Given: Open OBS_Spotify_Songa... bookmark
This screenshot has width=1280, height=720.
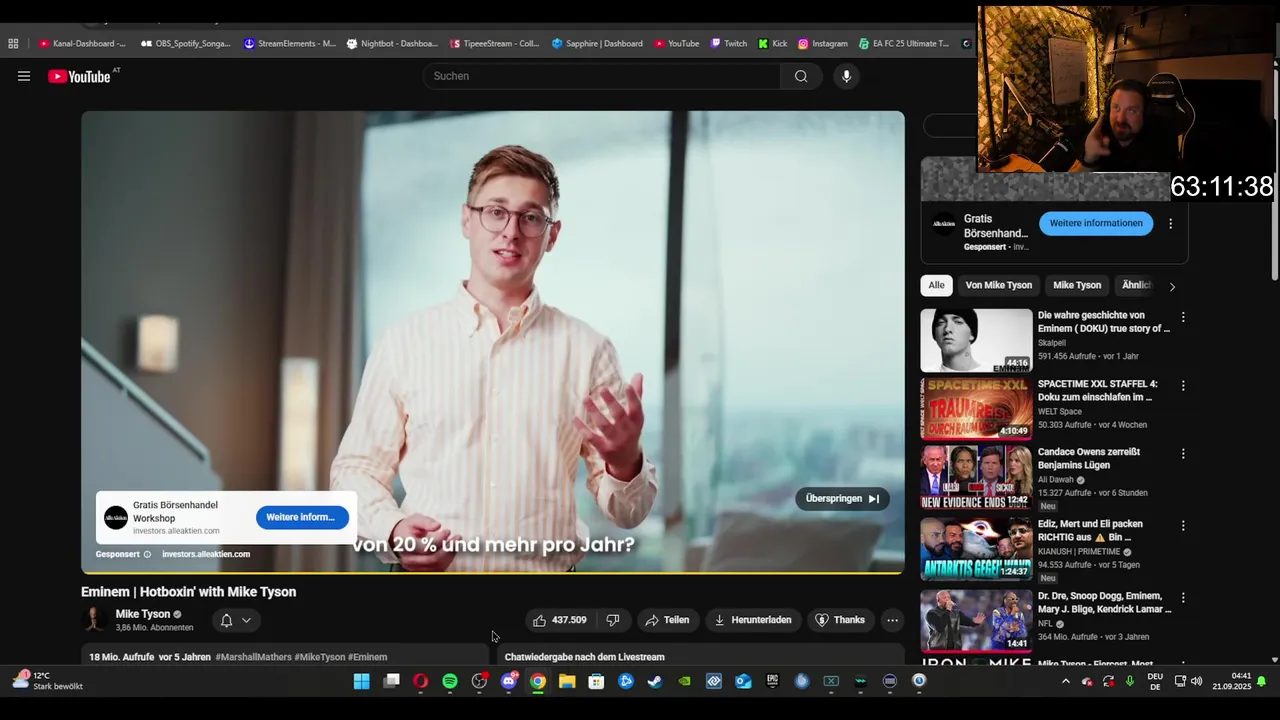Looking at the screenshot, I should (186, 44).
